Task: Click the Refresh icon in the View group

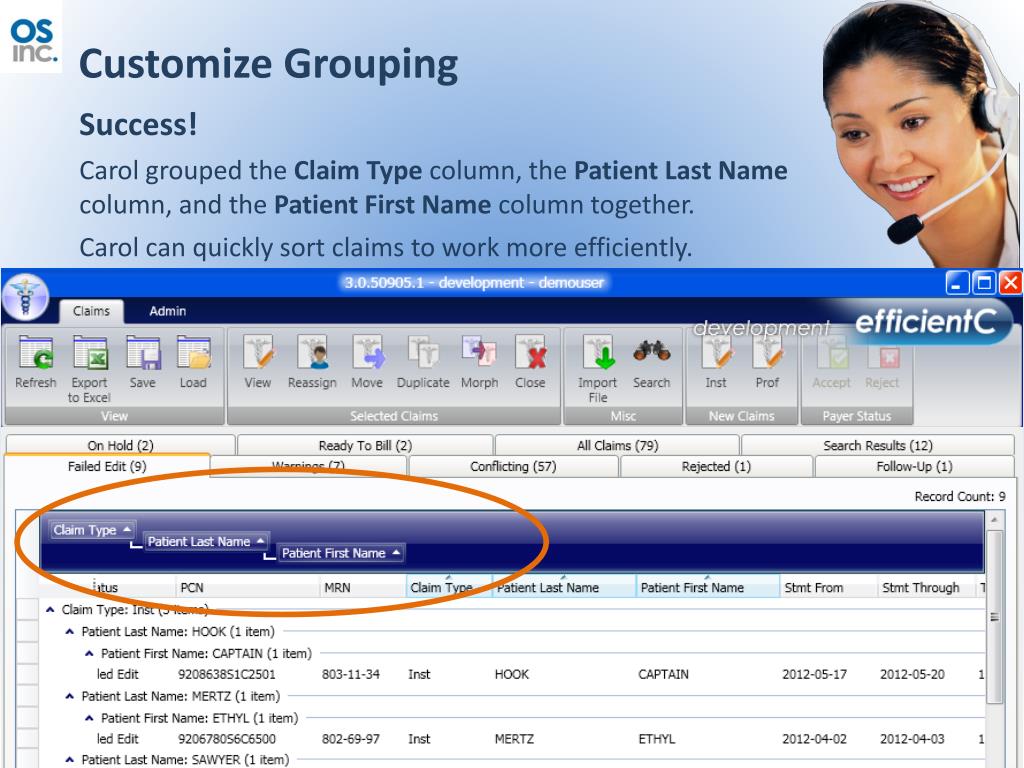Action: 36,353
